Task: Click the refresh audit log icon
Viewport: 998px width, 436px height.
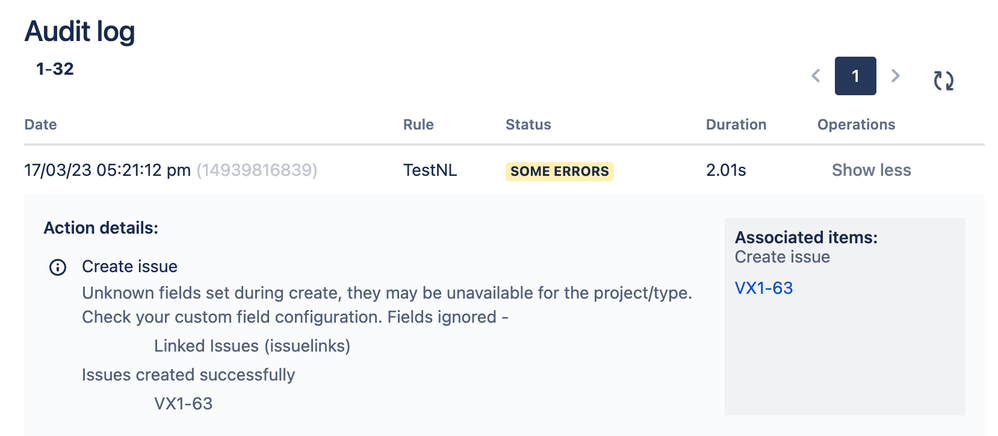Action: coord(943,80)
